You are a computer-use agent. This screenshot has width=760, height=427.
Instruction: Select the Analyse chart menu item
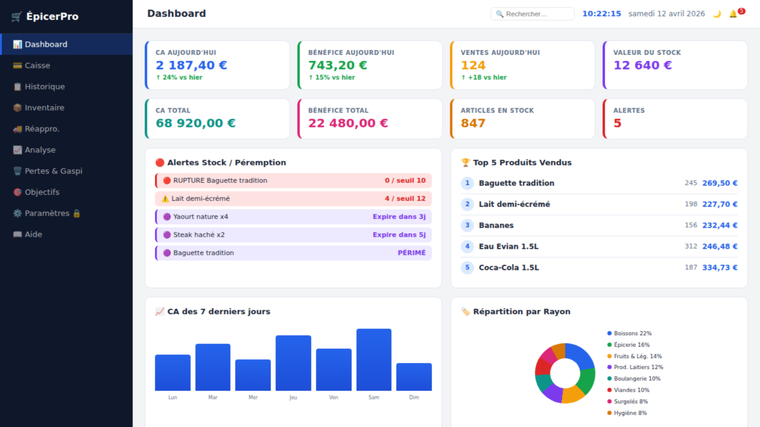(40, 150)
